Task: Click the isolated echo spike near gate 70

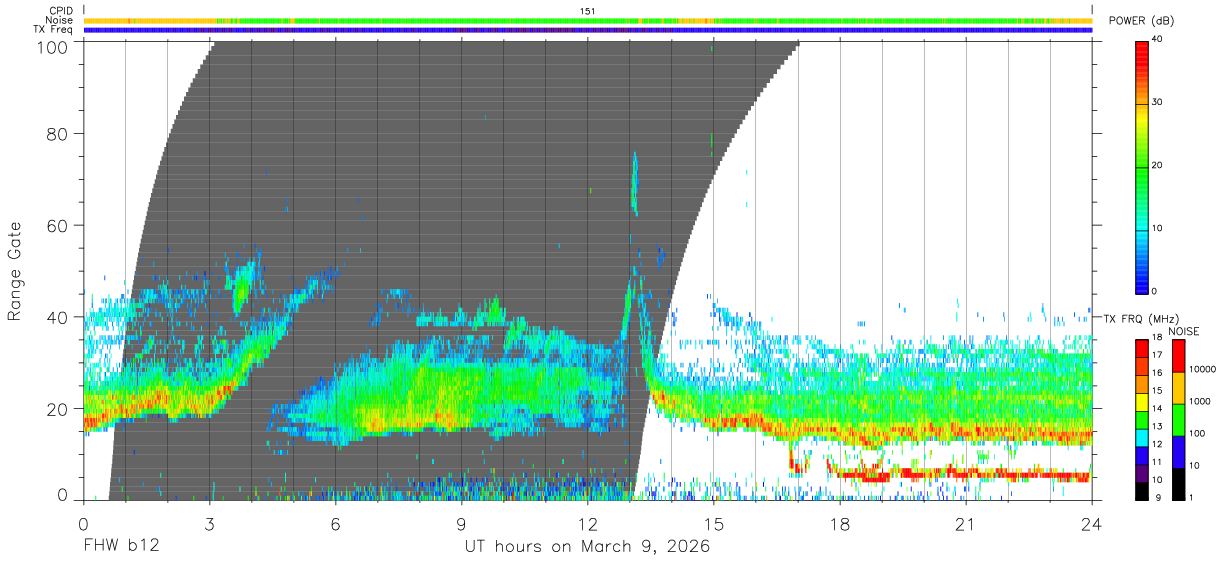Action: pos(634,184)
